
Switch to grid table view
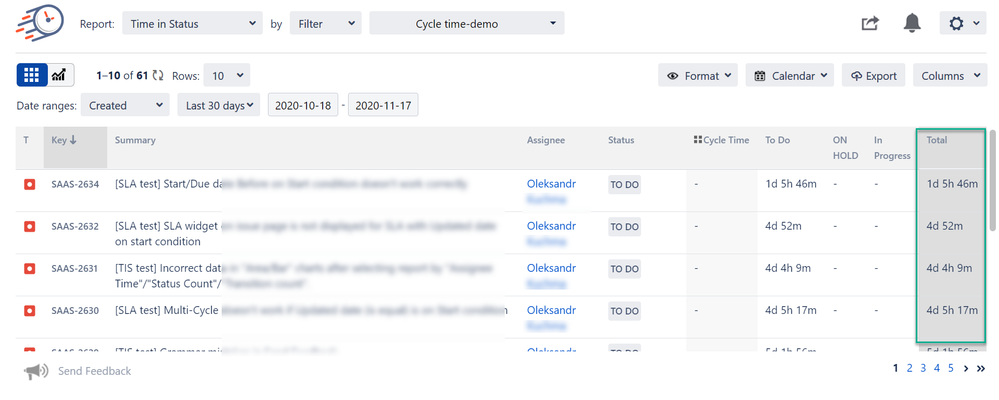coord(31,75)
